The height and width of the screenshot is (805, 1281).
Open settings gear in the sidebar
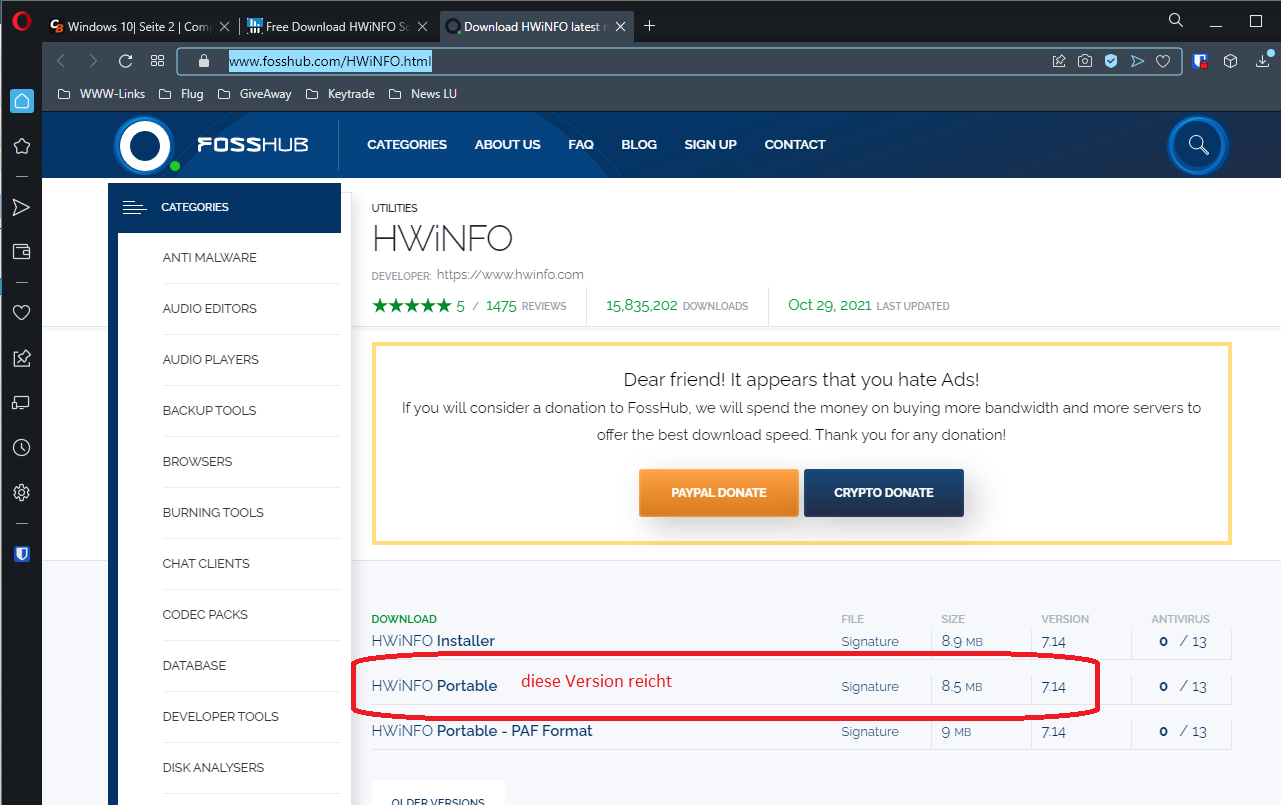21,493
